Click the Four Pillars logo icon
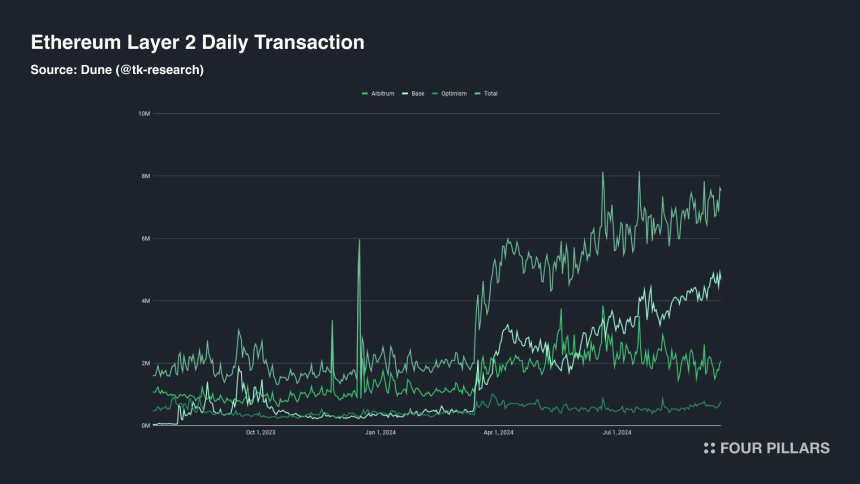 [x=709, y=448]
